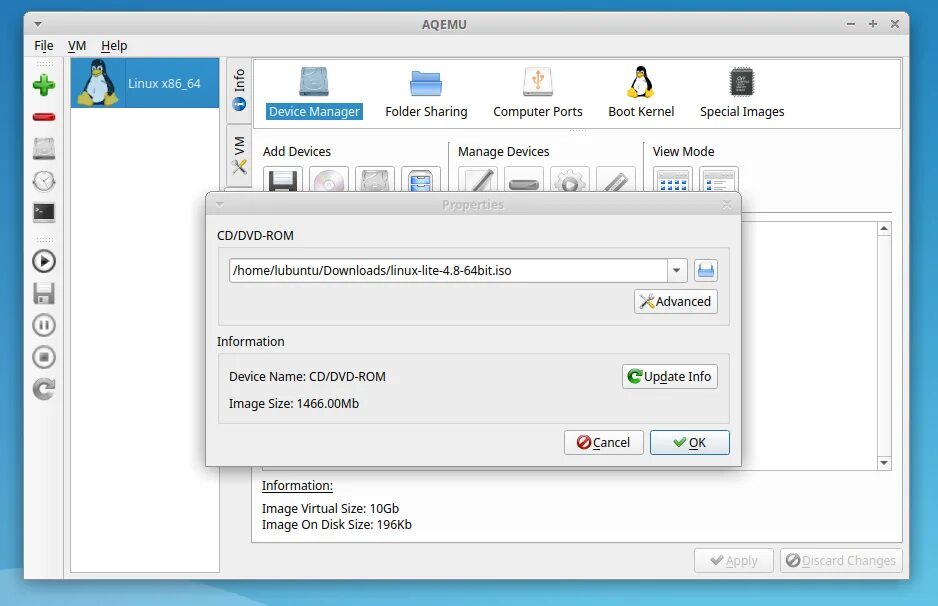The height and width of the screenshot is (606, 938).
Task: Click the Apply button
Action: pyautogui.click(x=734, y=561)
